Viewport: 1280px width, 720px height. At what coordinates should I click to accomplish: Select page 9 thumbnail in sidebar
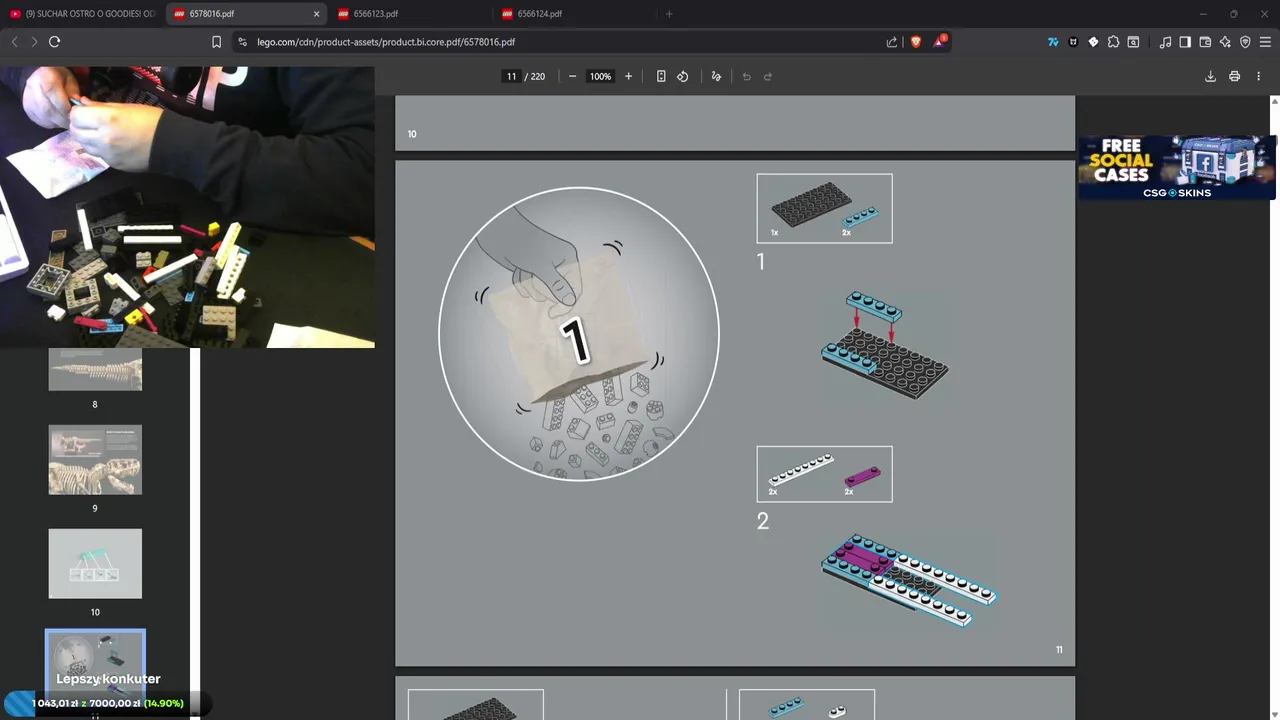pos(95,460)
